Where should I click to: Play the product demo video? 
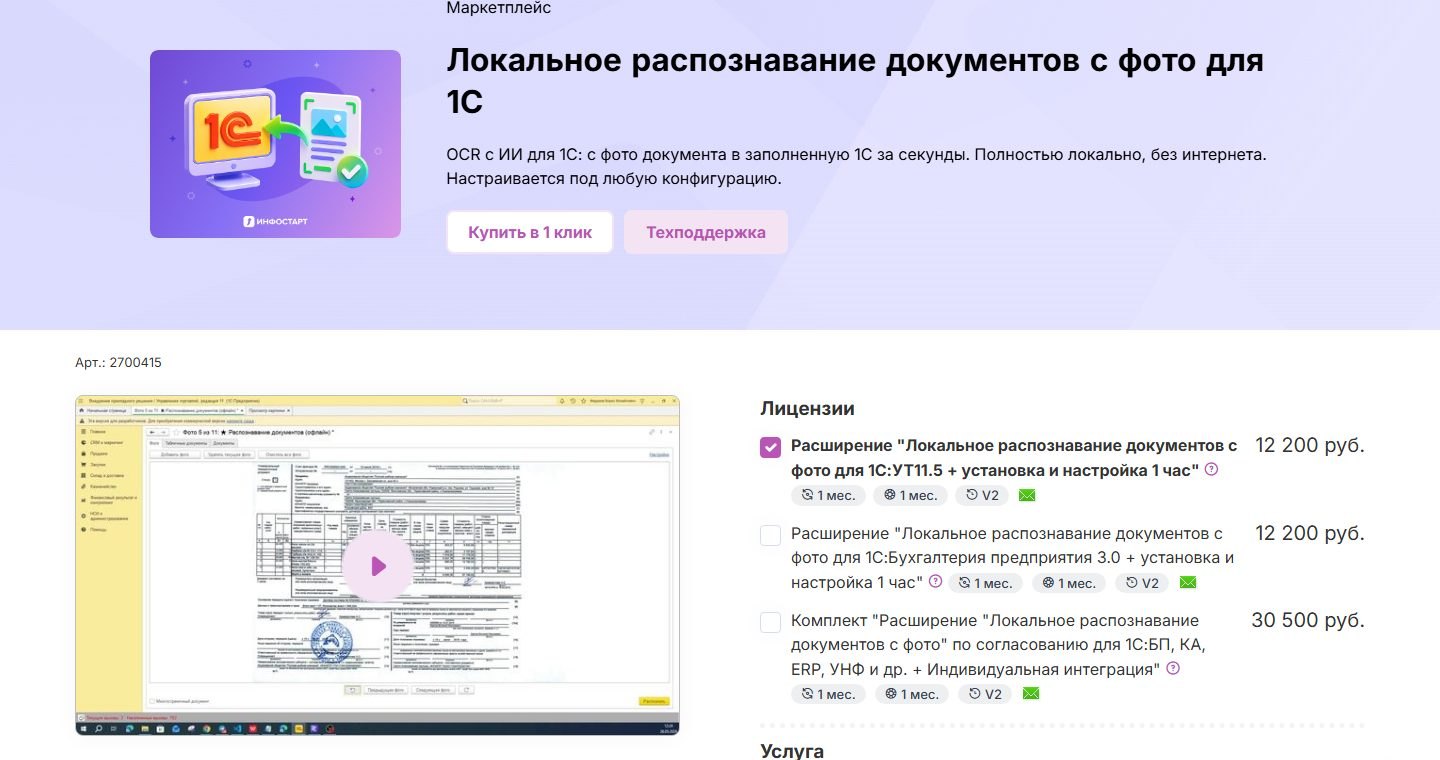[x=378, y=566]
